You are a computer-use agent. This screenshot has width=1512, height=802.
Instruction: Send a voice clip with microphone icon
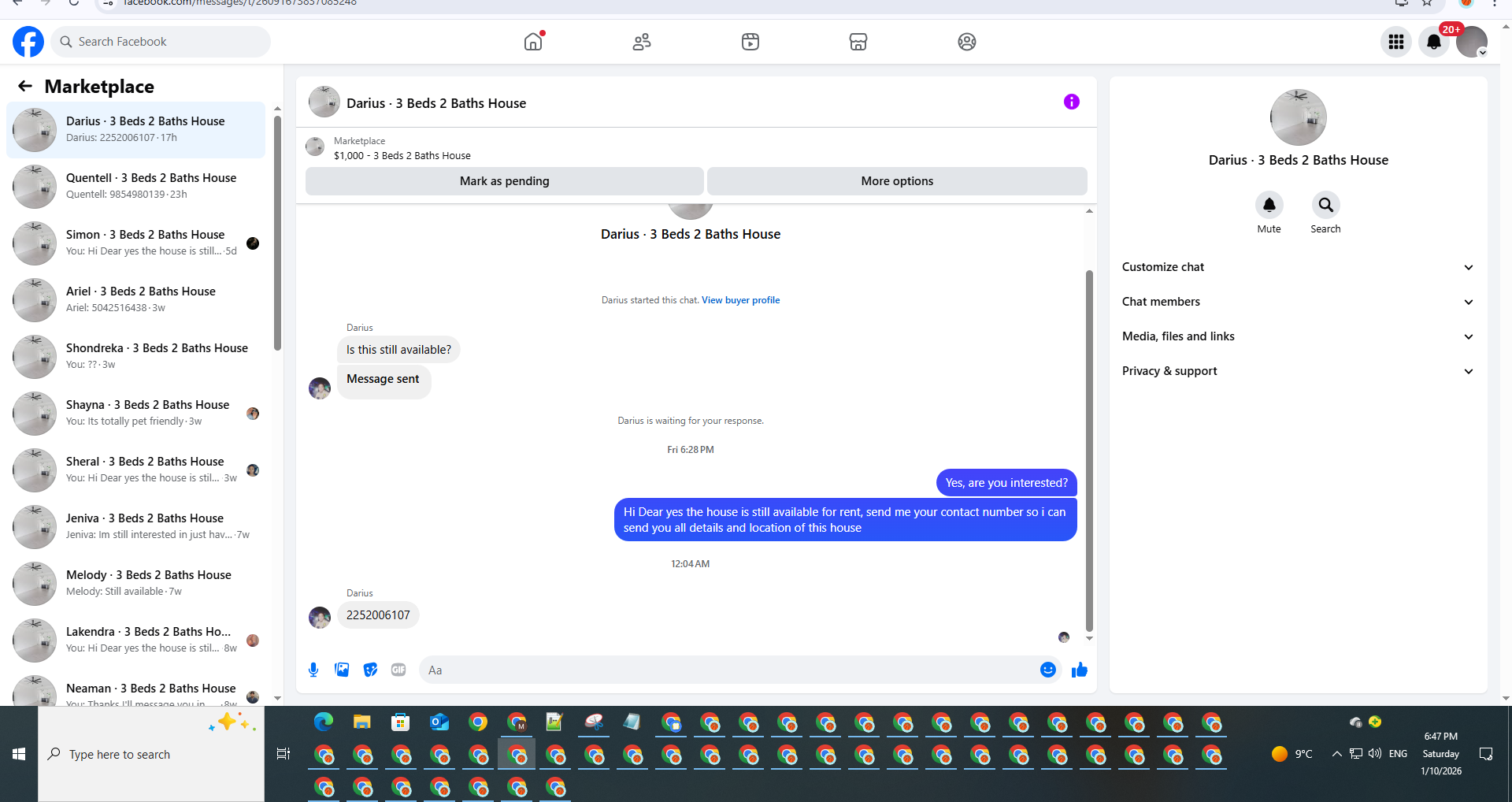313,670
